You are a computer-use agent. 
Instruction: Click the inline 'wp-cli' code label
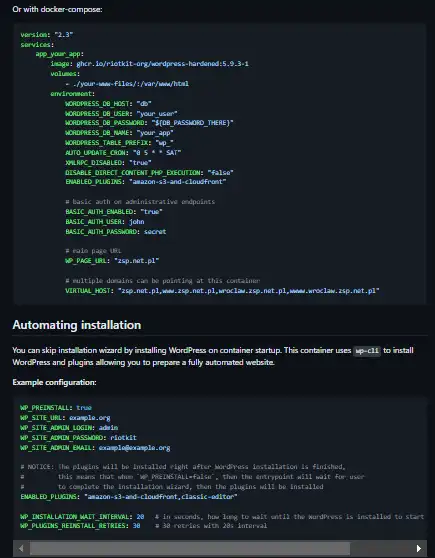367,351
